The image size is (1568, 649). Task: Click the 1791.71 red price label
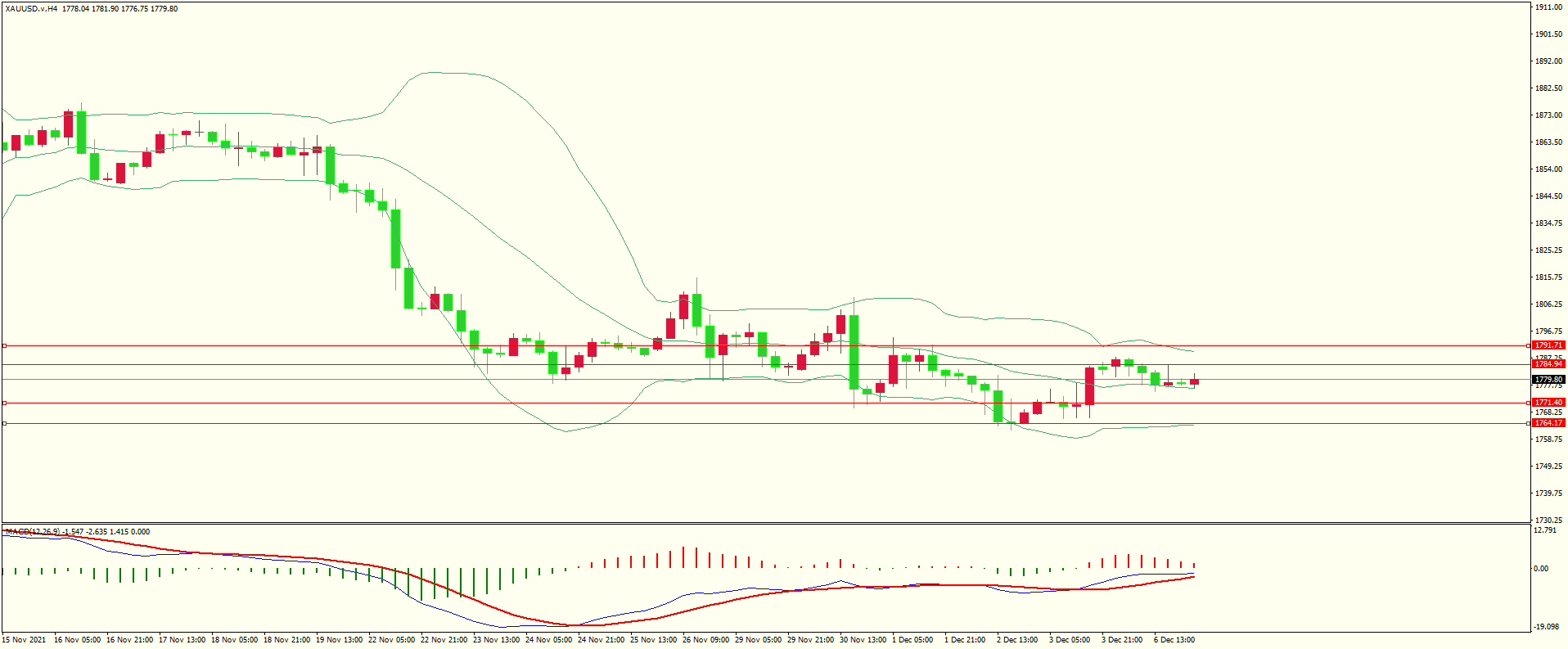[x=1548, y=345]
